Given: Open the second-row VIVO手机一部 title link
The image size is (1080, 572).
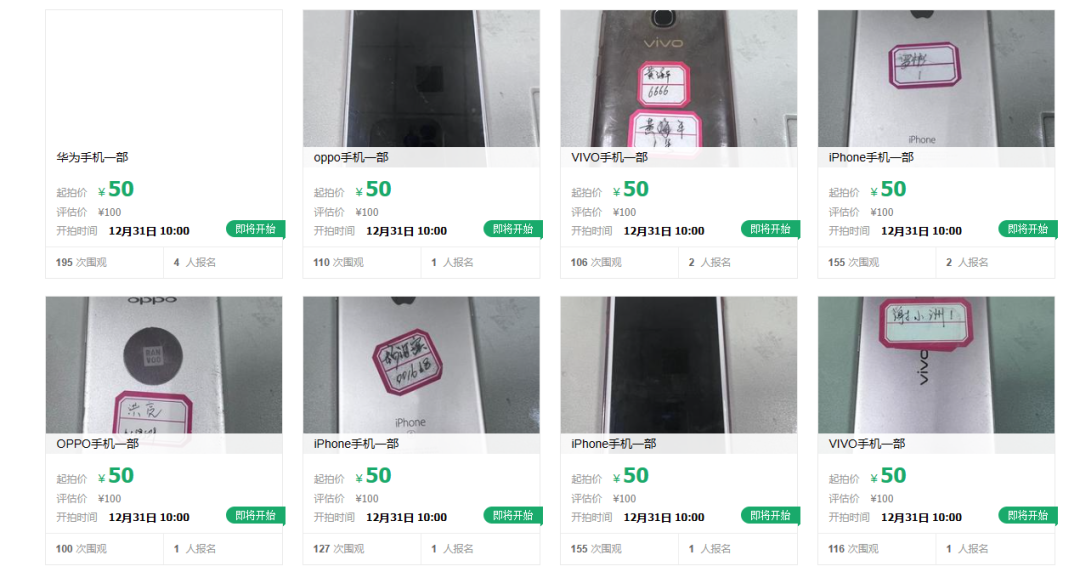Looking at the screenshot, I should pyautogui.click(x=866, y=444).
